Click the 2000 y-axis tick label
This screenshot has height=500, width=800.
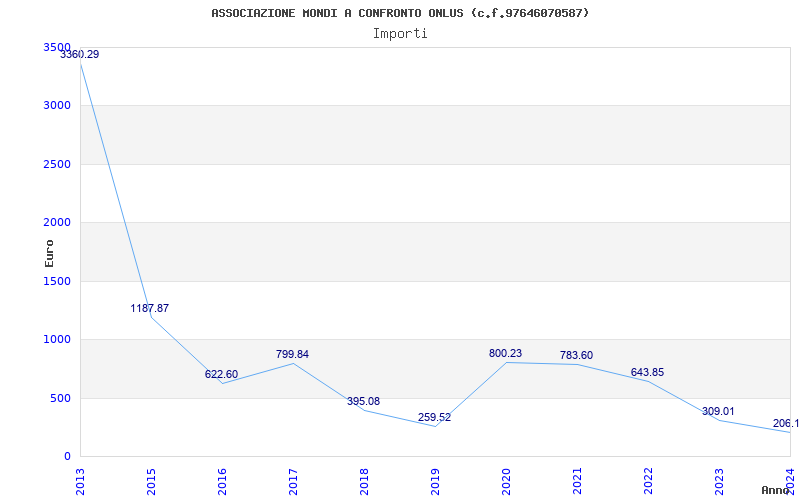click(57, 222)
